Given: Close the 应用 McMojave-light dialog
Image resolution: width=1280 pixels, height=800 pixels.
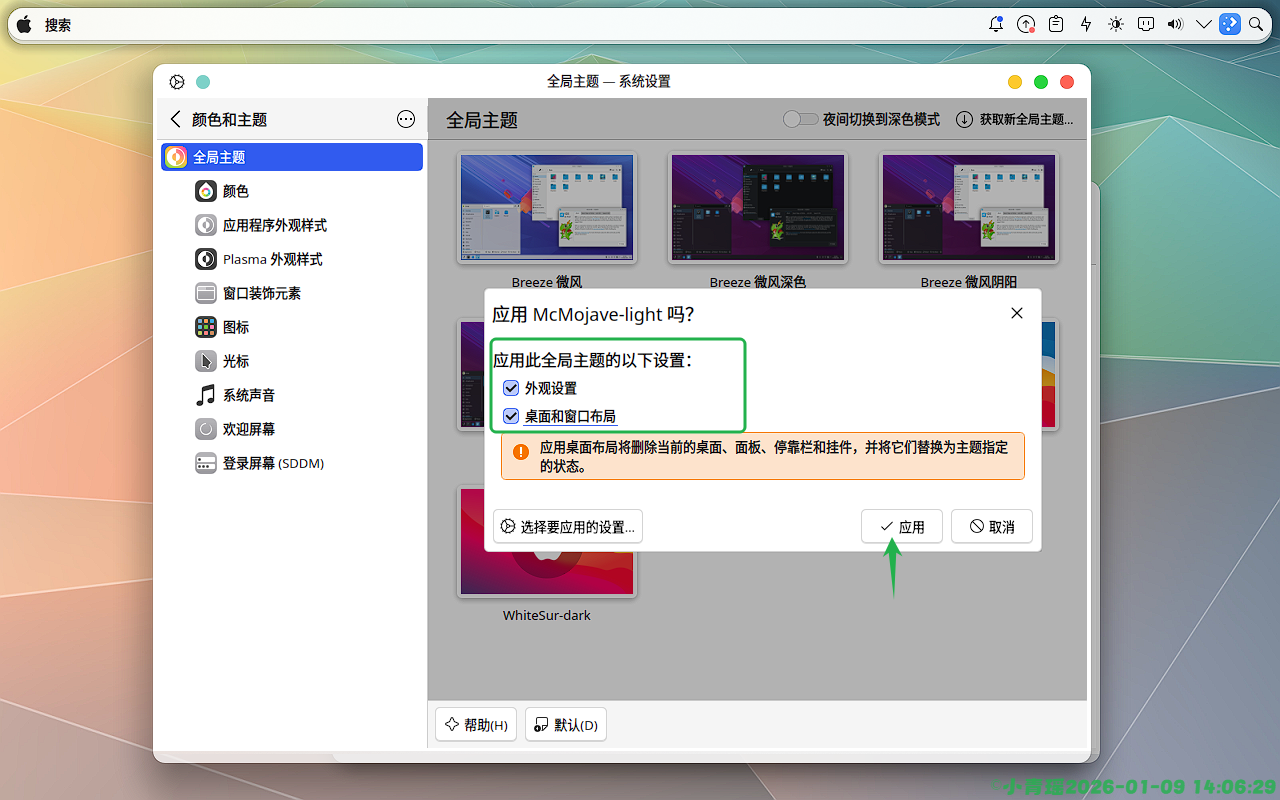Looking at the screenshot, I should 1017,313.
